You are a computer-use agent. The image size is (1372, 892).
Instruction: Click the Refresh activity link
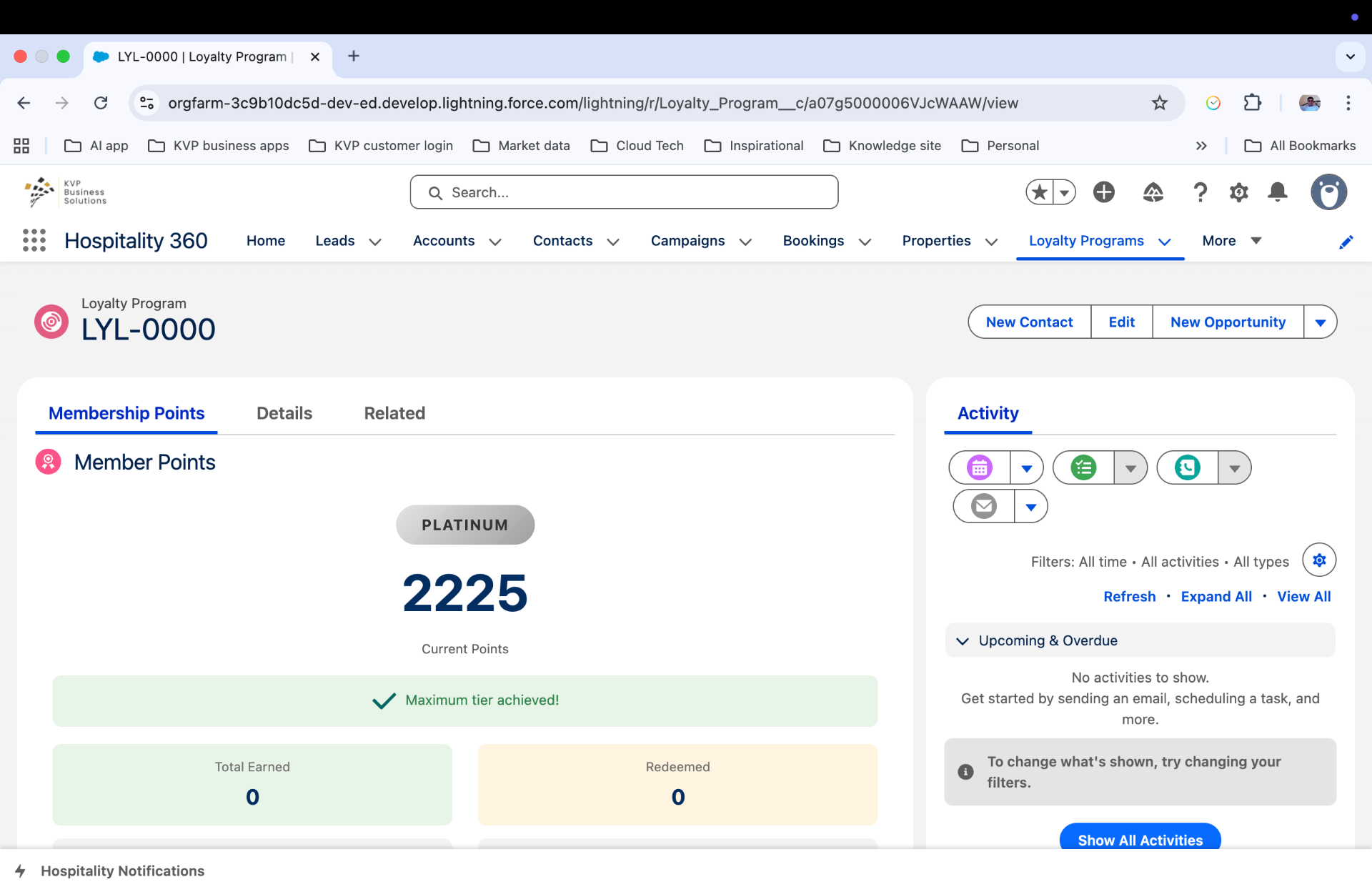[1129, 597]
